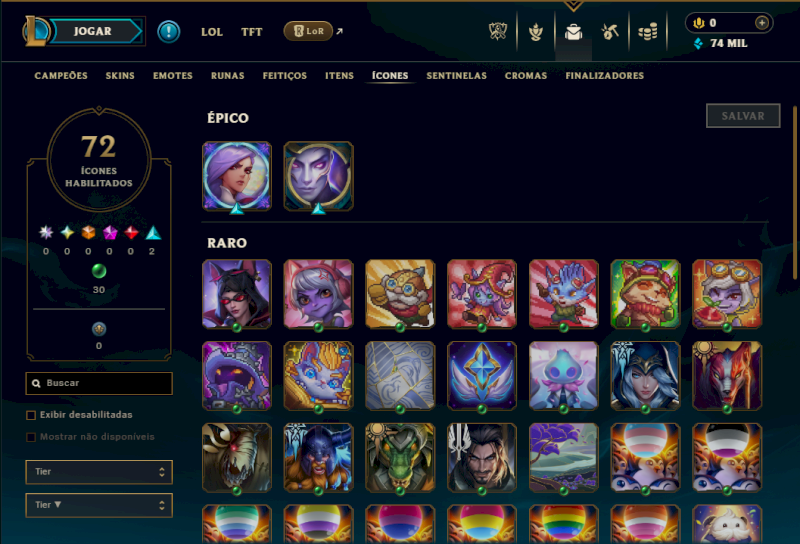Expand the Tier ▼ sort dropdown
Screen dimensions: 800x544
point(99,505)
